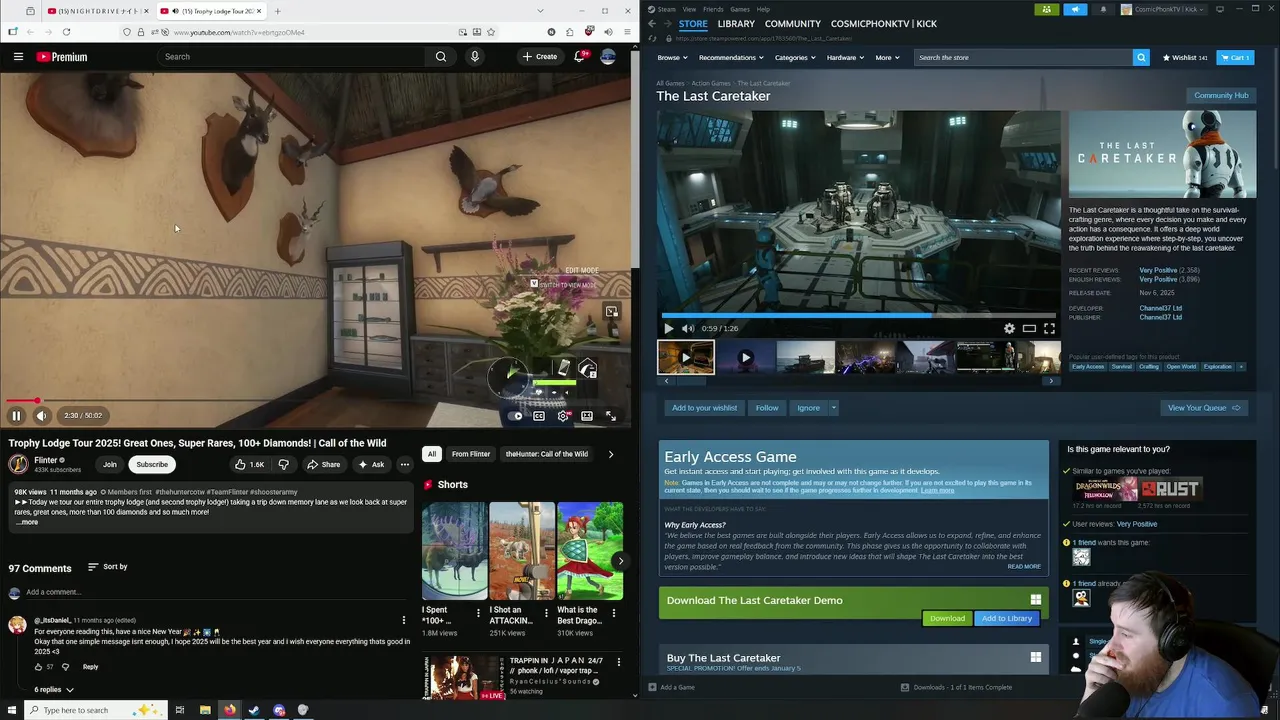The image size is (1280, 720).
Task: Click YouTube search magnifier button
Action: [x=441, y=57]
